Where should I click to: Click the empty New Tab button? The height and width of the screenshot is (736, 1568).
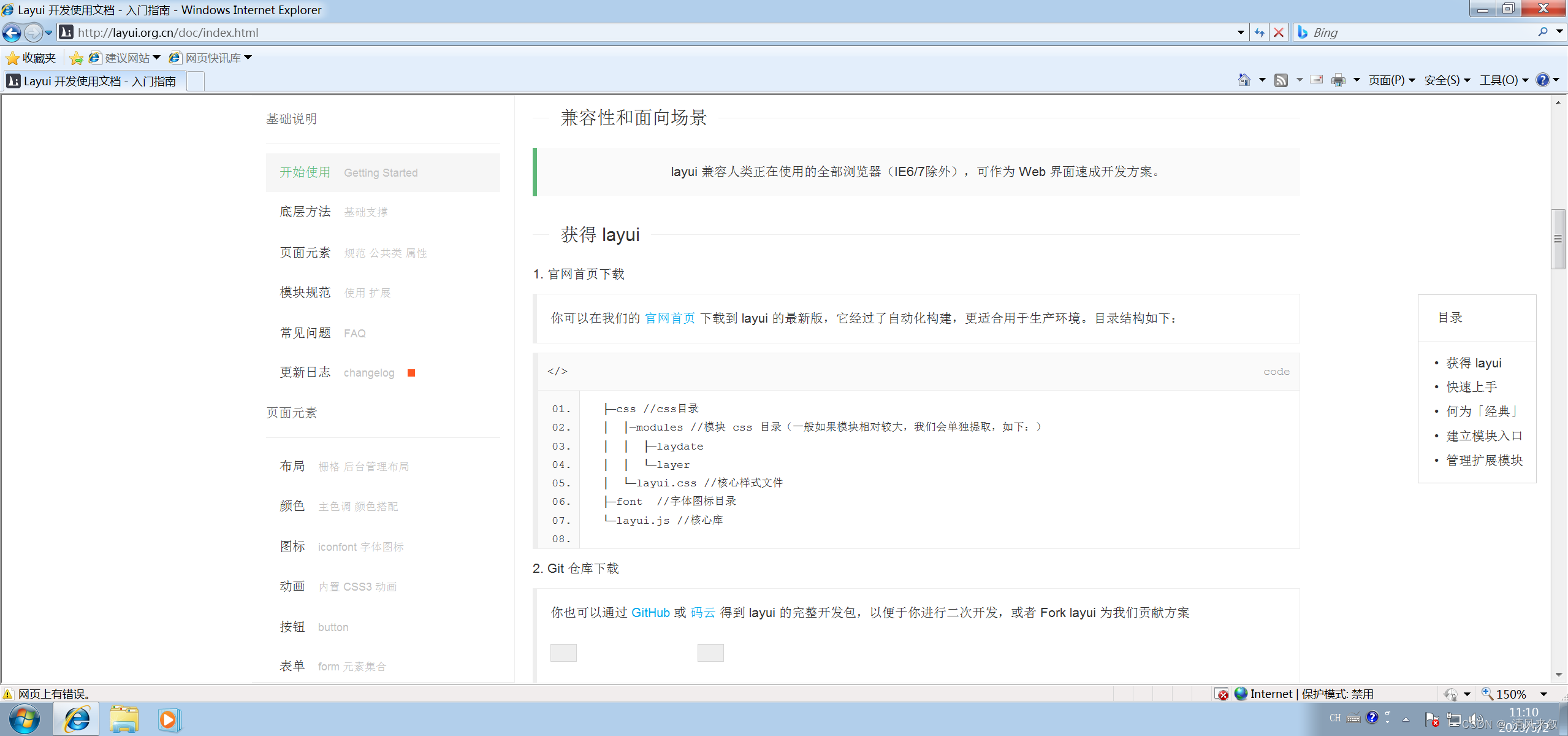(x=196, y=81)
